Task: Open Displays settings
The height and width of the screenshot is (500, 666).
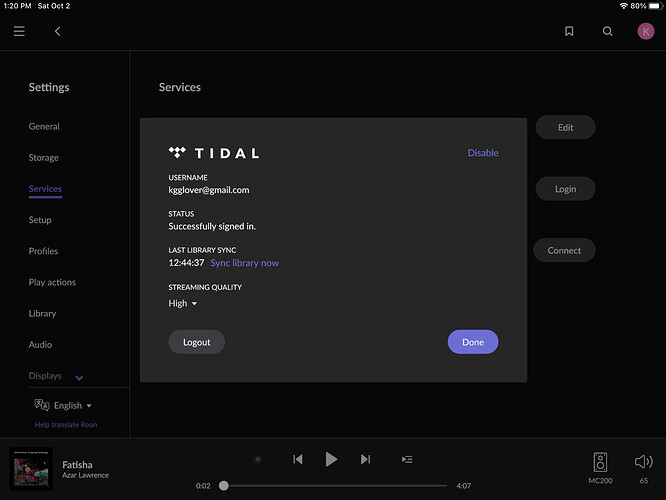Action: pos(45,376)
